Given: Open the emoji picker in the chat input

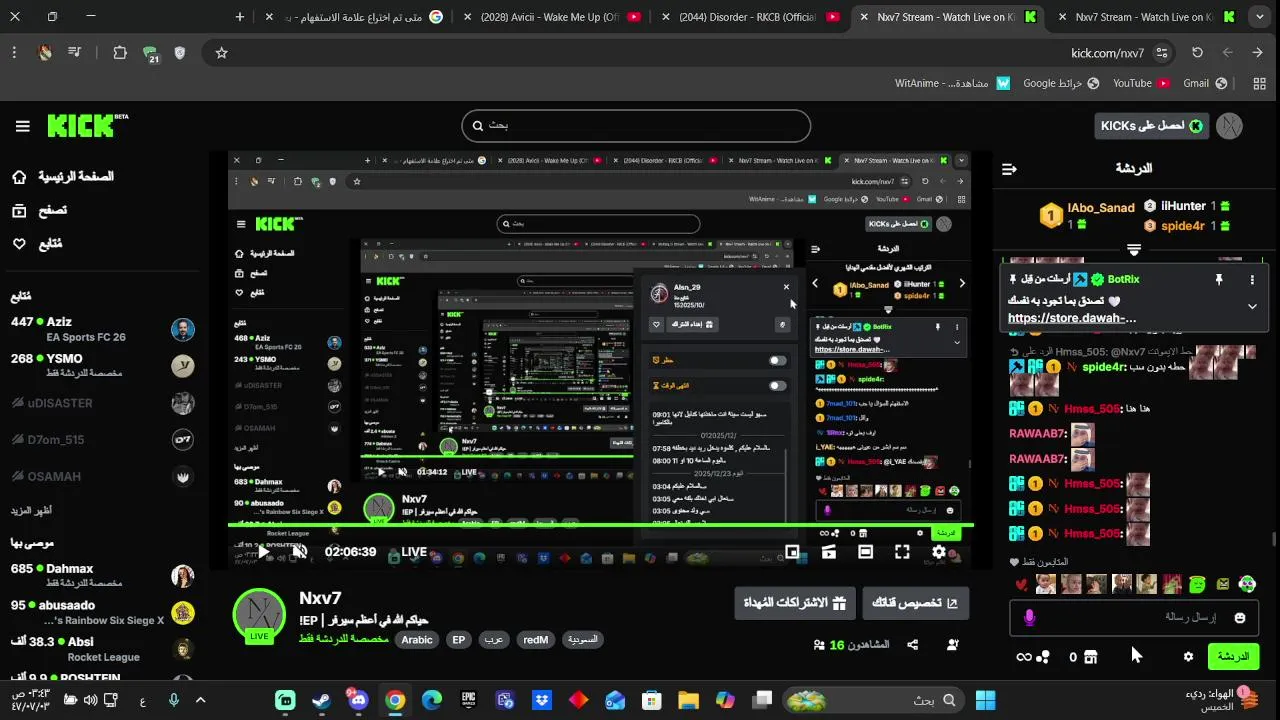Looking at the screenshot, I should pyautogui.click(x=1240, y=618).
